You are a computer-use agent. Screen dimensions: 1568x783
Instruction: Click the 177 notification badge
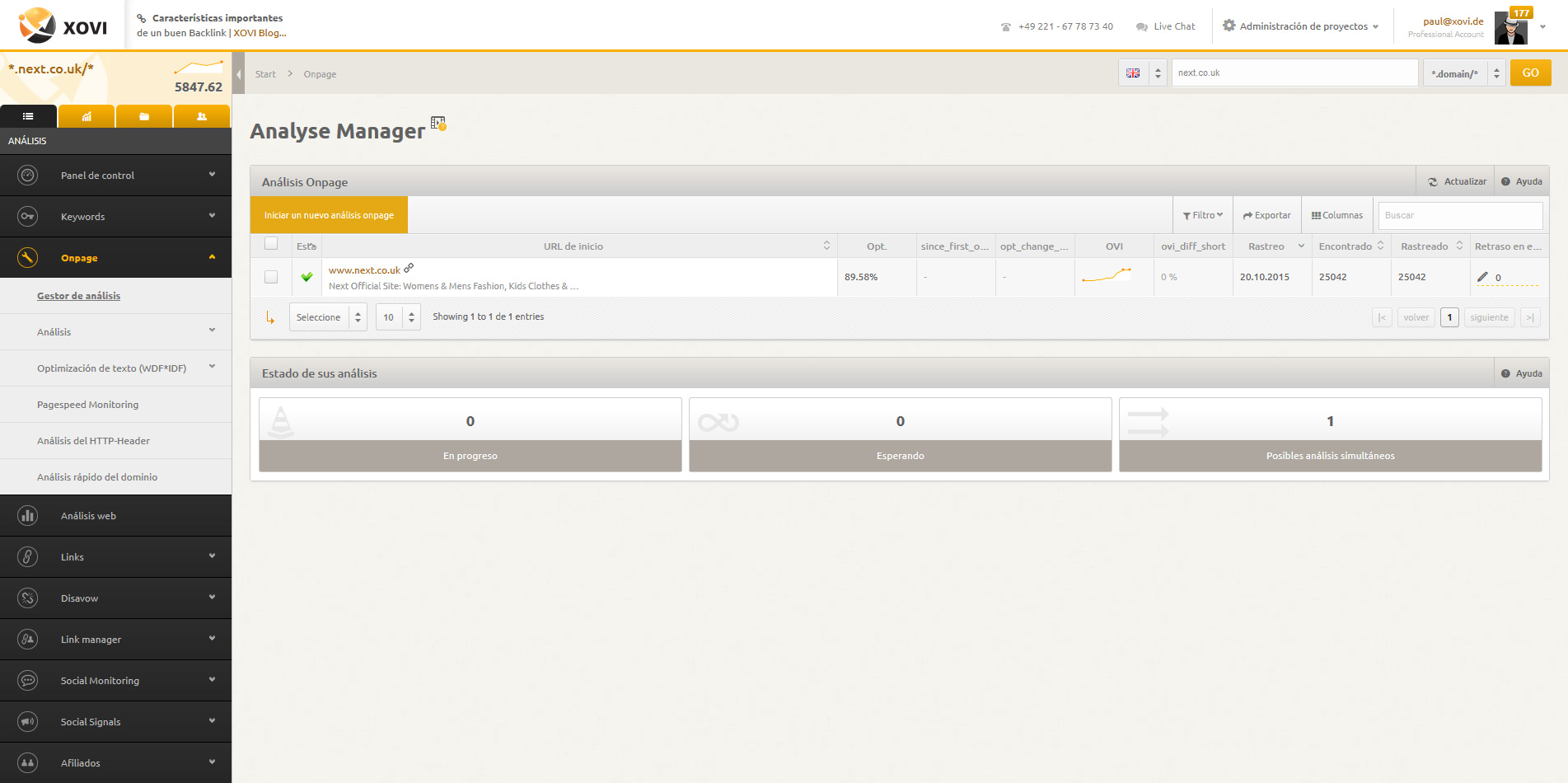tap(1521, 12)
